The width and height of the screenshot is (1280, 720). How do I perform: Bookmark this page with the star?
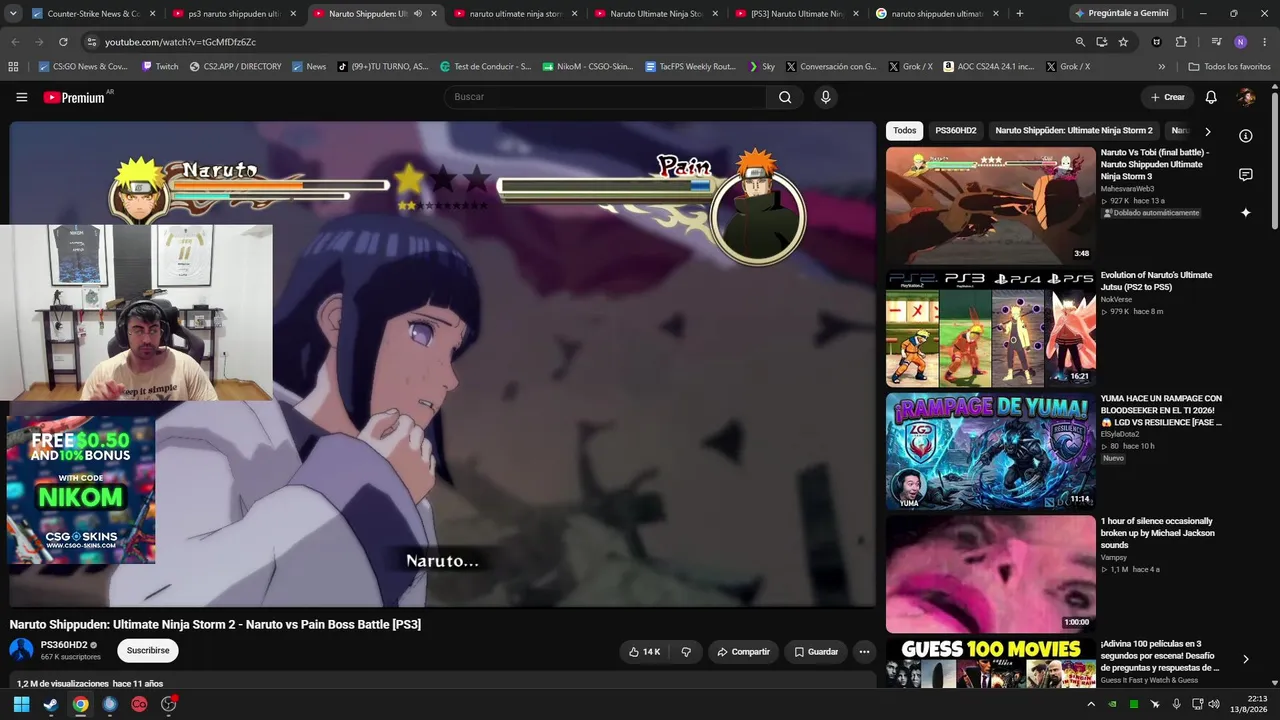(1123, 42)
